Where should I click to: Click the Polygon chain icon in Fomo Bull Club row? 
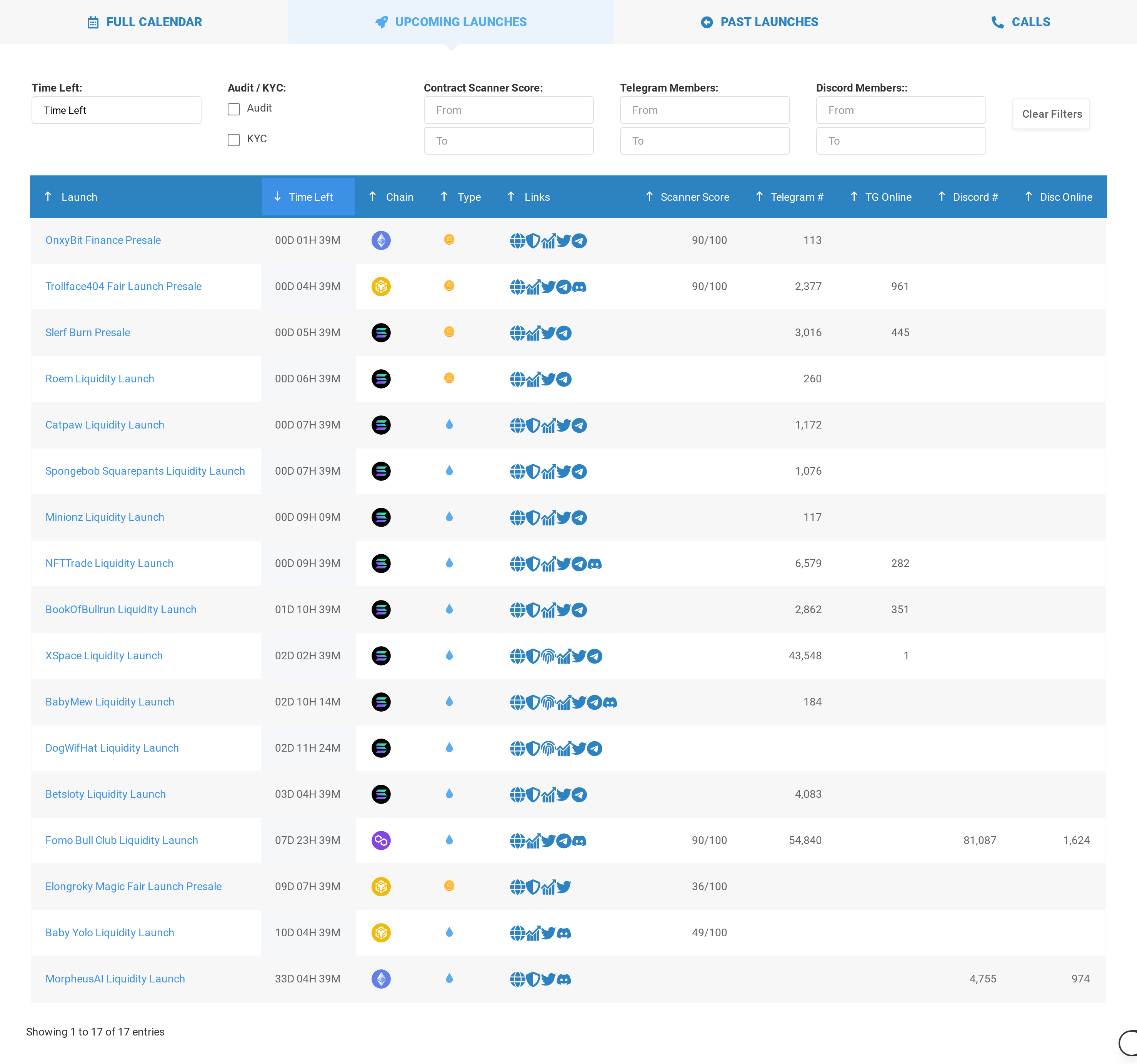(x=381, y=841)
